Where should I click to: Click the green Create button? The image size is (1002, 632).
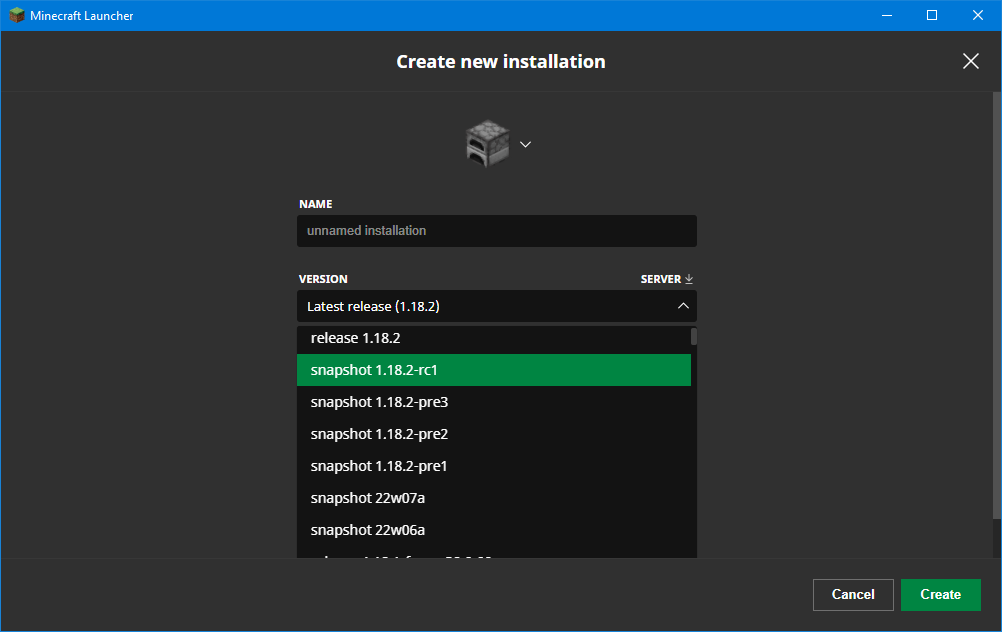[x=940, y=594]
